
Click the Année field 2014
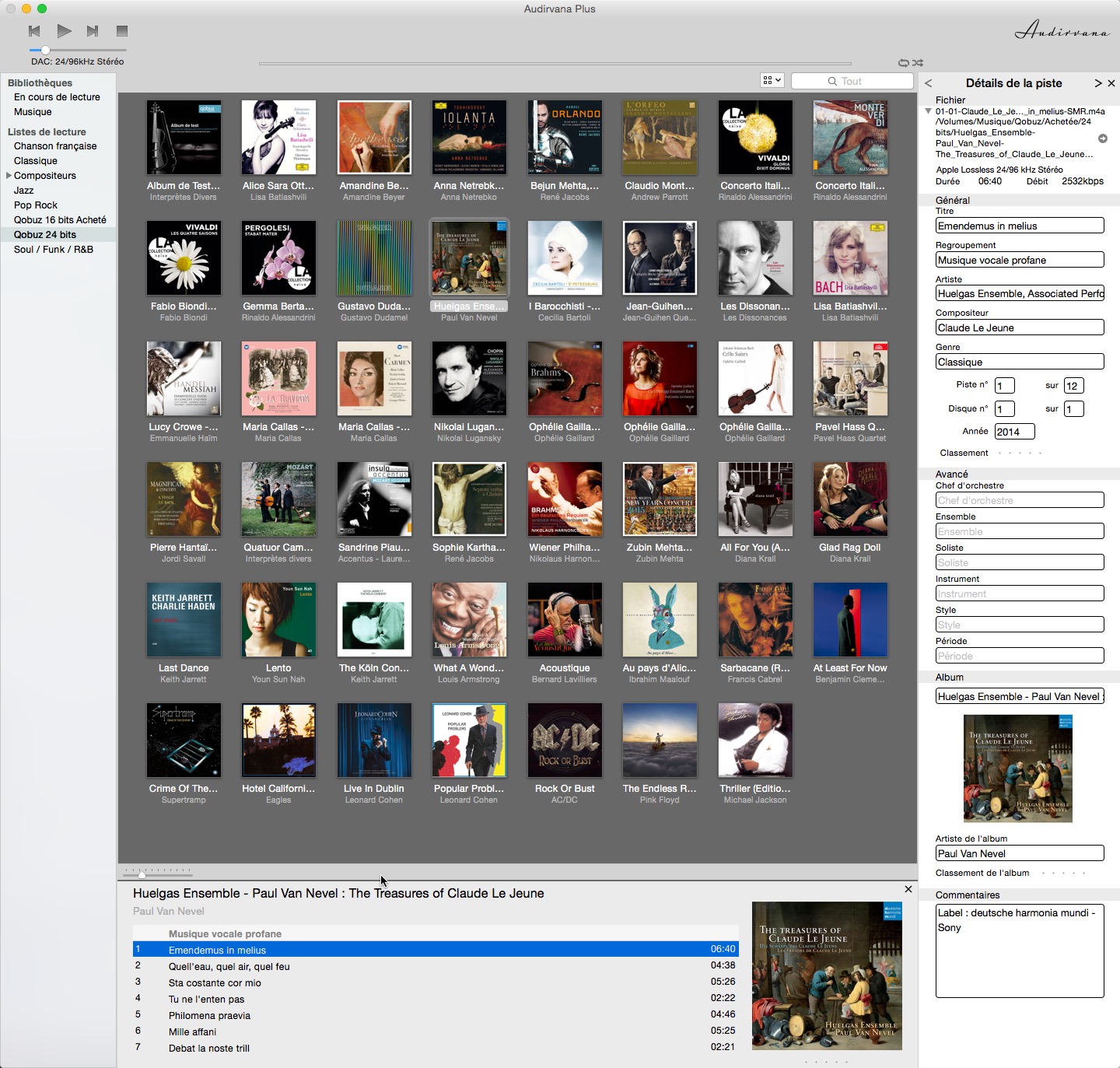coord(1015,432)
